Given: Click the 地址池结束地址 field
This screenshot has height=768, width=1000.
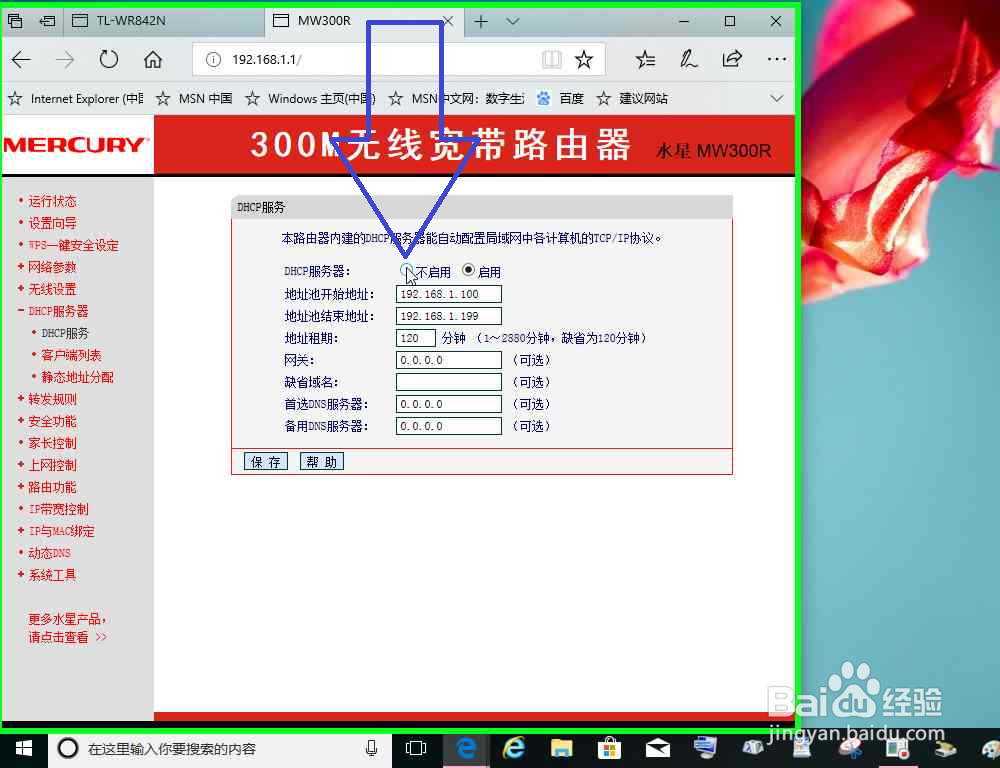Looking at the screenshot, I should (x=449, y=316).
